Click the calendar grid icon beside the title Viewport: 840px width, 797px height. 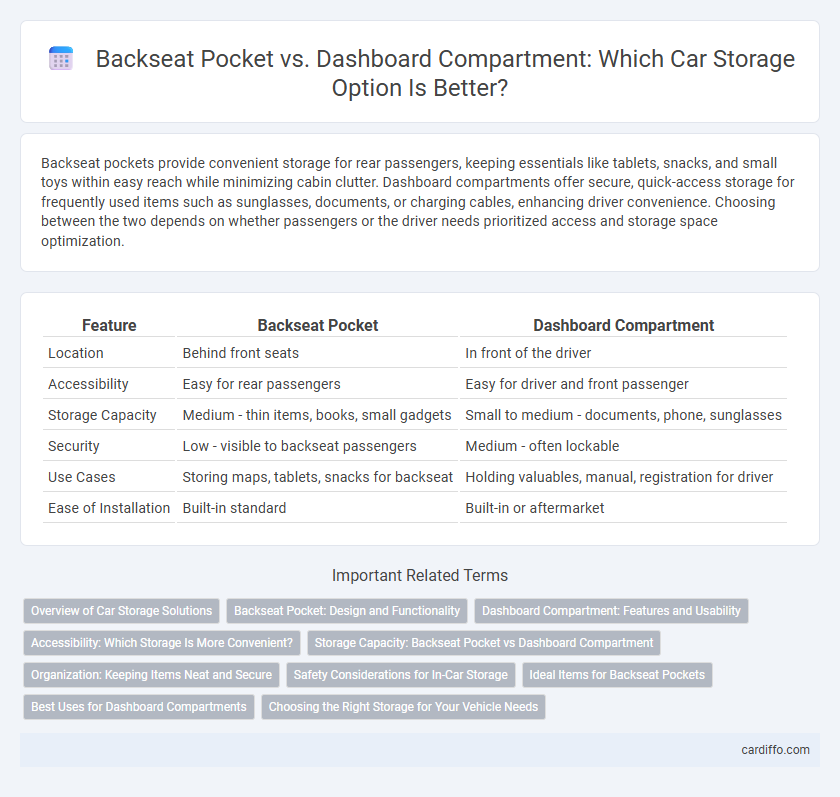point(61,58)
